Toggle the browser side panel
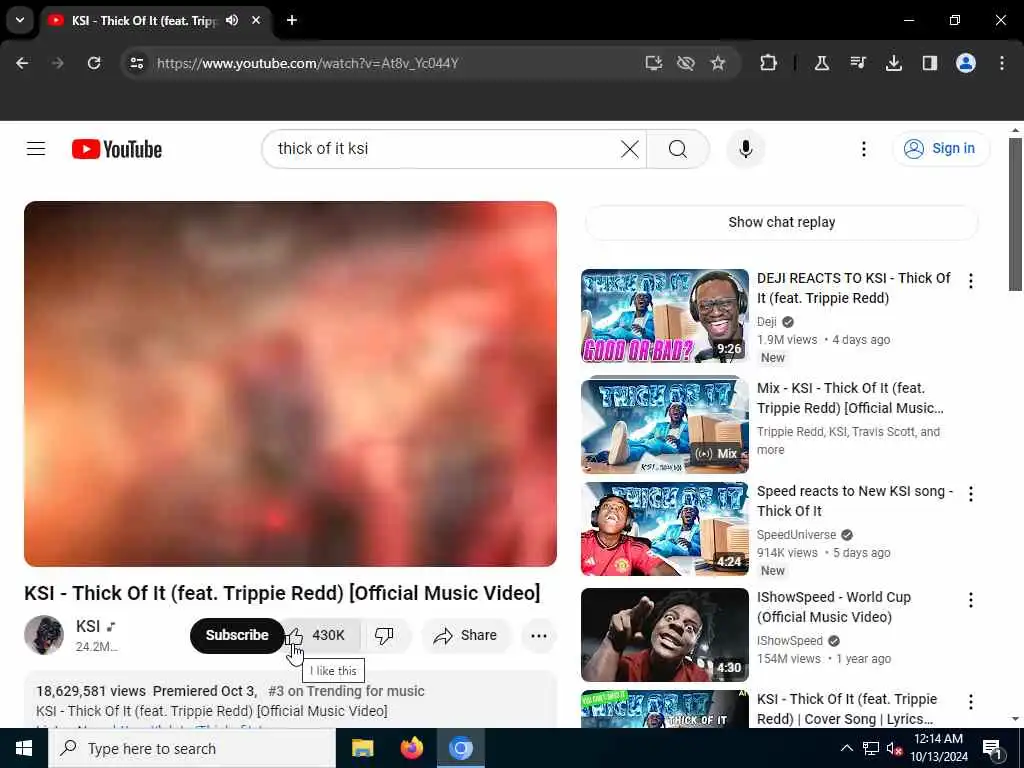The image size is (1024, 768). coord(929,63)
